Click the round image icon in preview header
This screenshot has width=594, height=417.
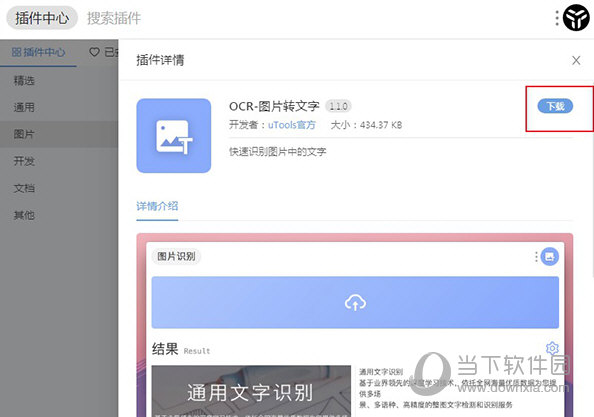click(x=550, y=256)
